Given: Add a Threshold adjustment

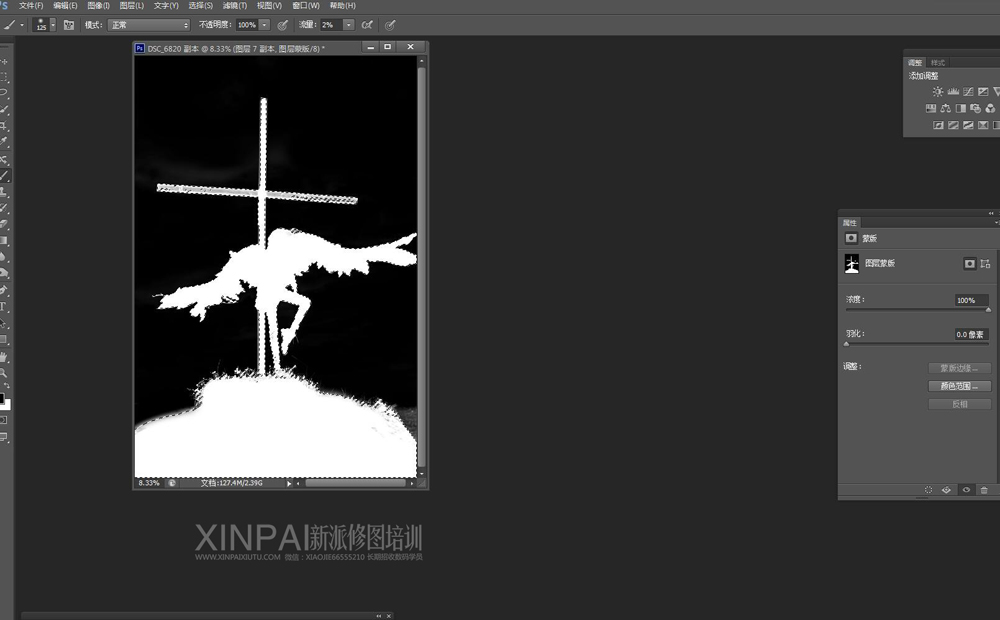Looking at the screenshot, I should 968,125.
